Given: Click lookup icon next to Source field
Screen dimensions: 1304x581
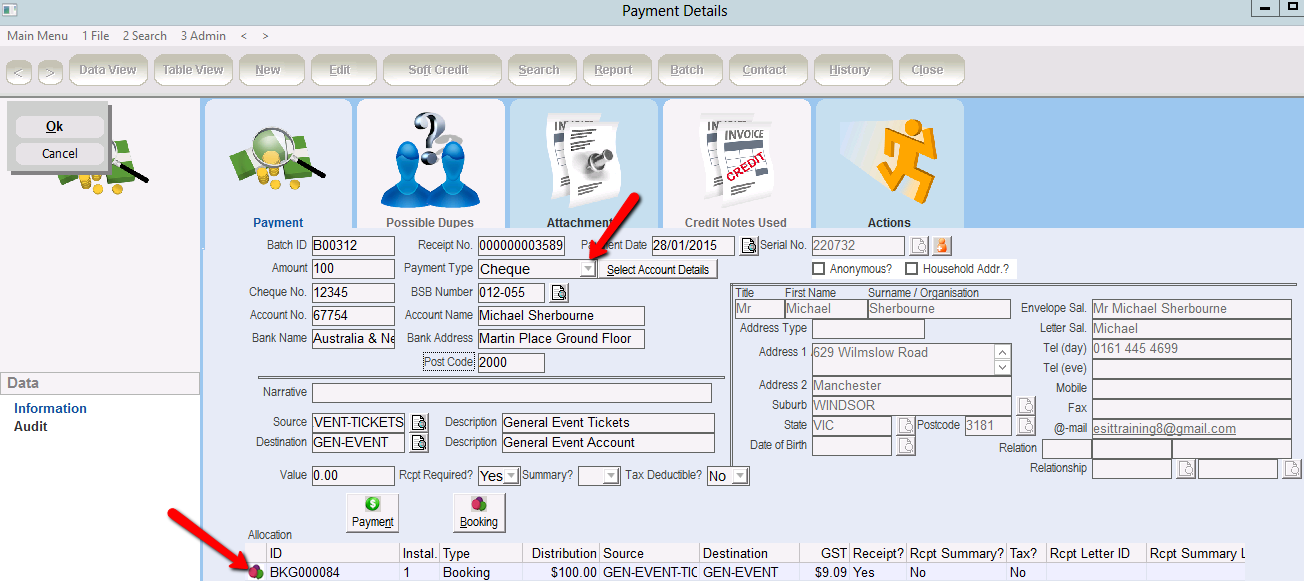Looking at the screenshot, I should click(x=420, y=422).
